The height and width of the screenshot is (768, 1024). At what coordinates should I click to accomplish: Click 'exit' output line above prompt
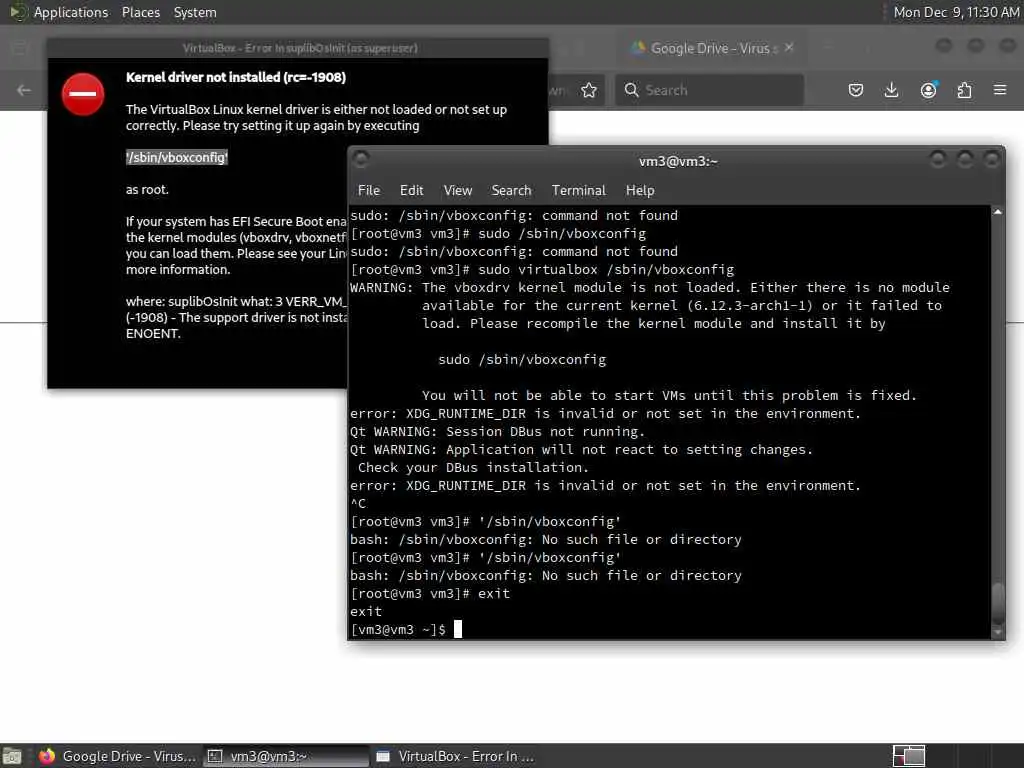[x=366, y=611]
